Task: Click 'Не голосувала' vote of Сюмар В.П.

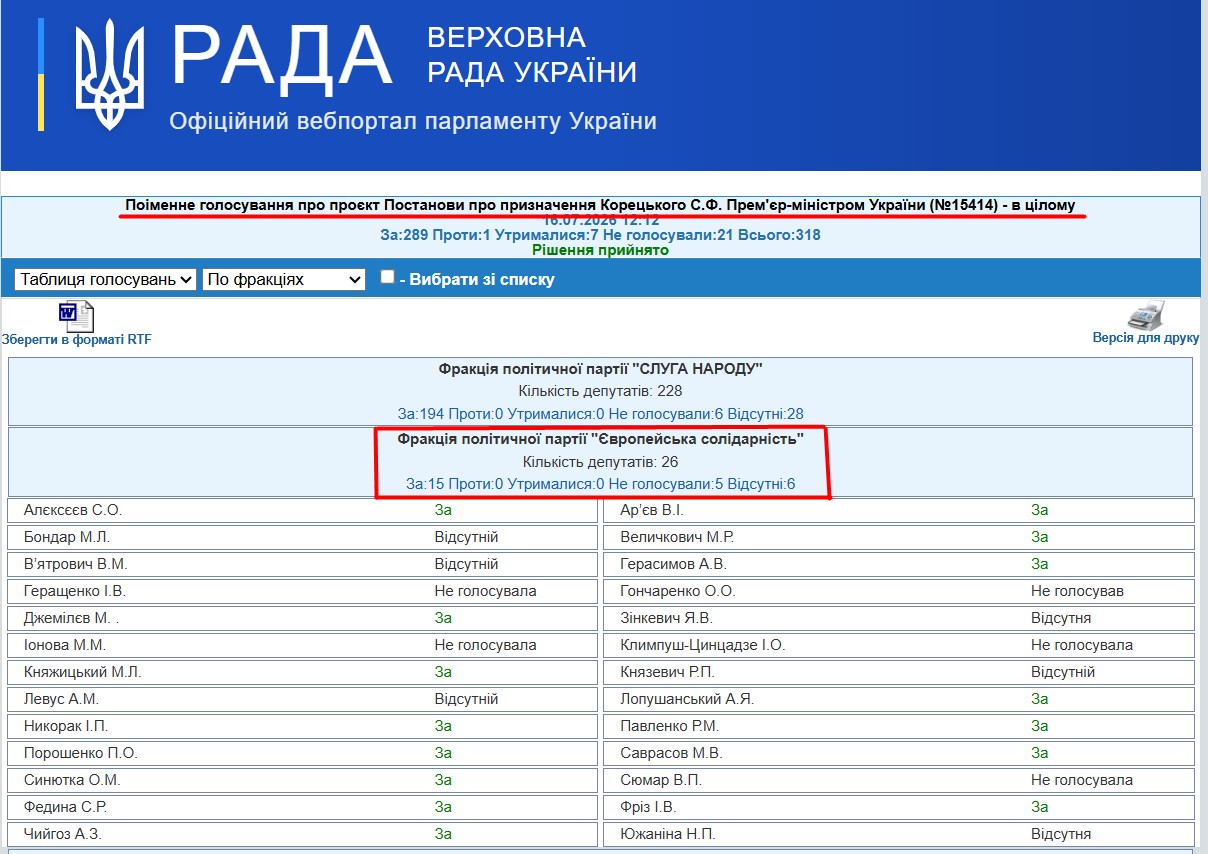Action: point(1082,780)
